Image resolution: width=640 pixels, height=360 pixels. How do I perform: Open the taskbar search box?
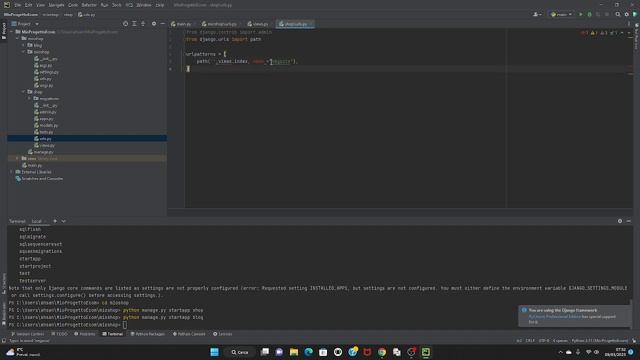[240, 352]
